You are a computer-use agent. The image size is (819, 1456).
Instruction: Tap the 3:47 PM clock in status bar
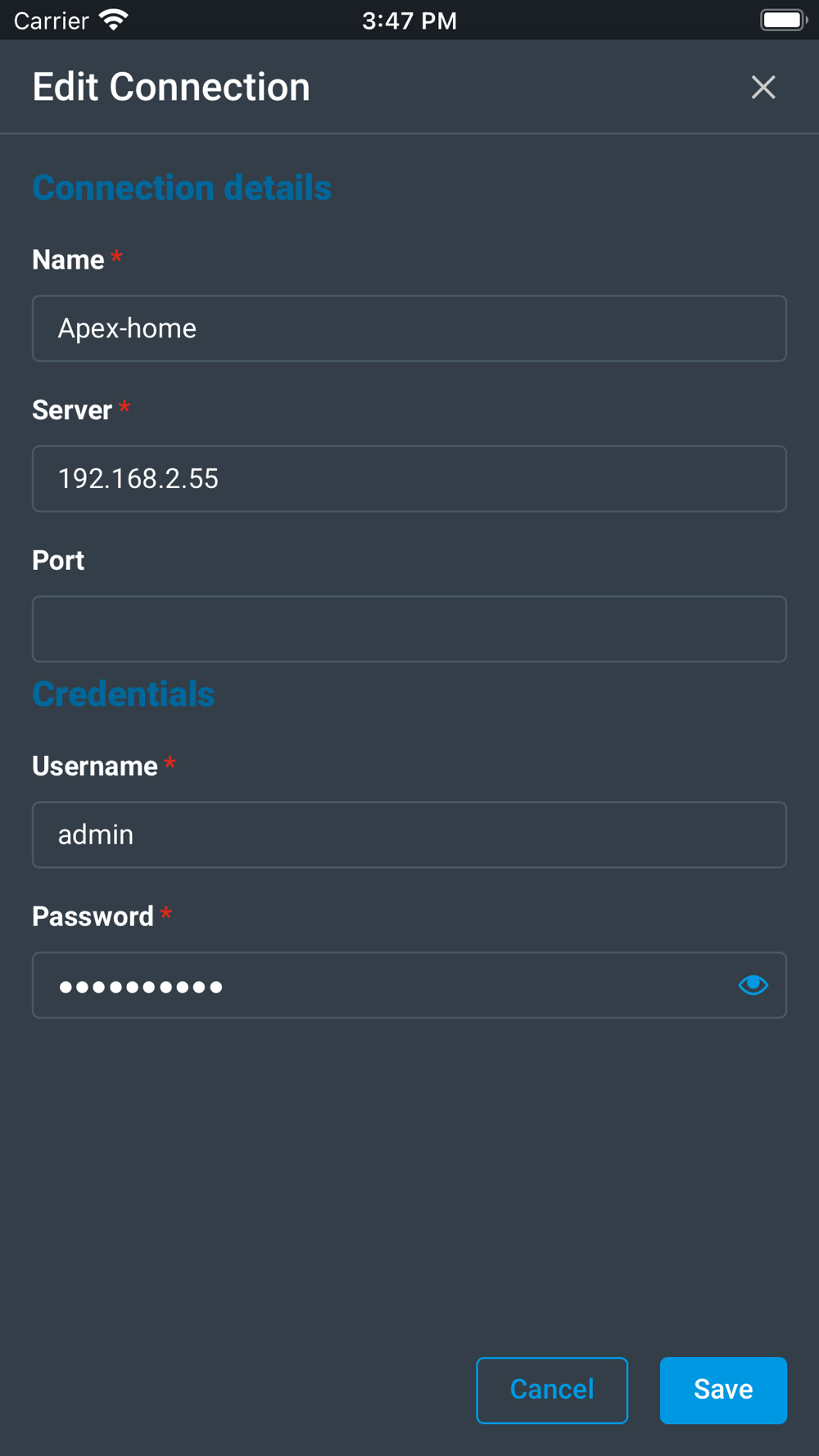tap(409, 20)
